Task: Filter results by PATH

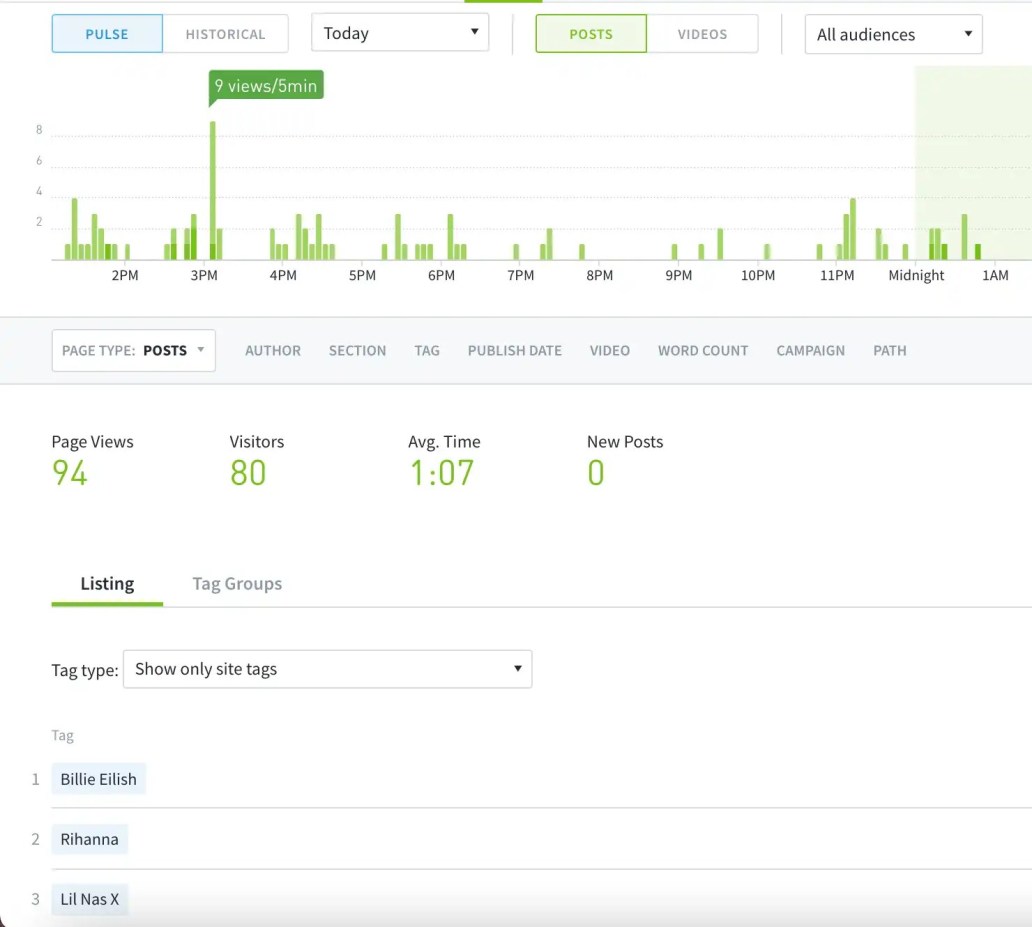Action: (x=889, y=350)
